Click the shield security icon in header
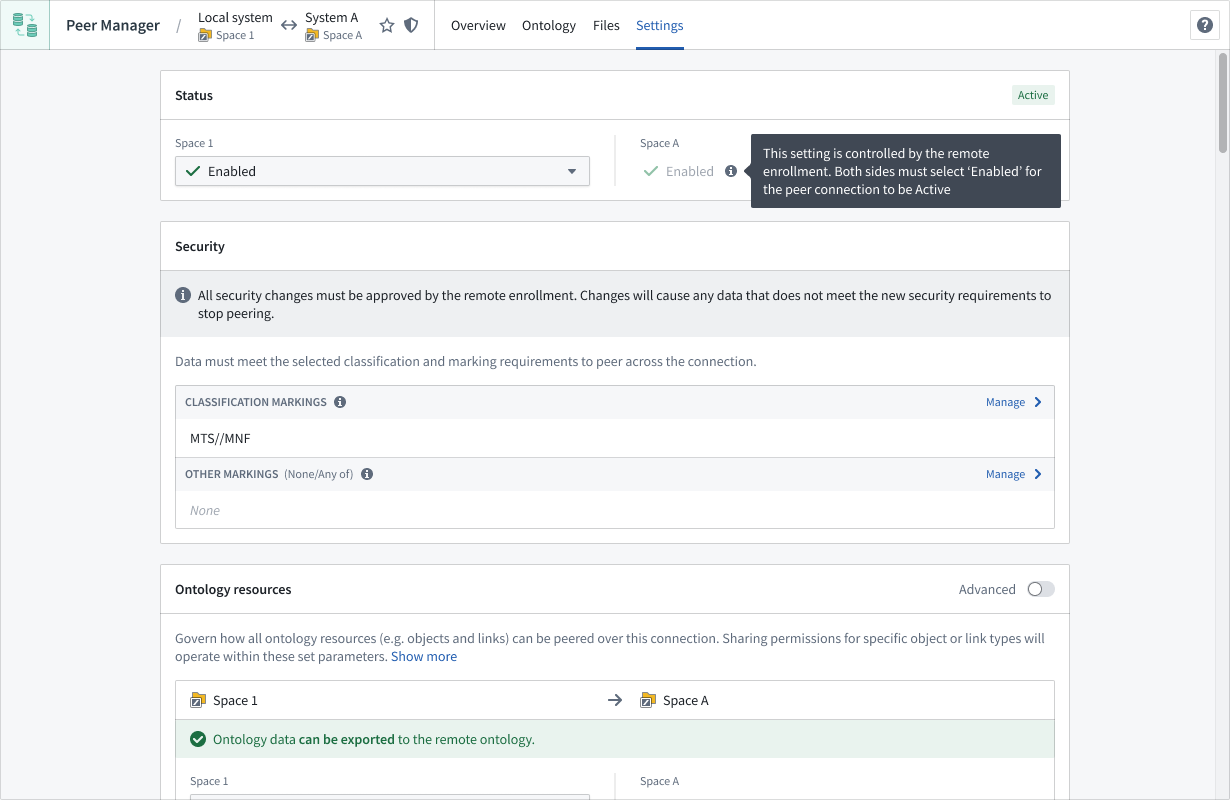1230x800 pixels. pos(411,26)
